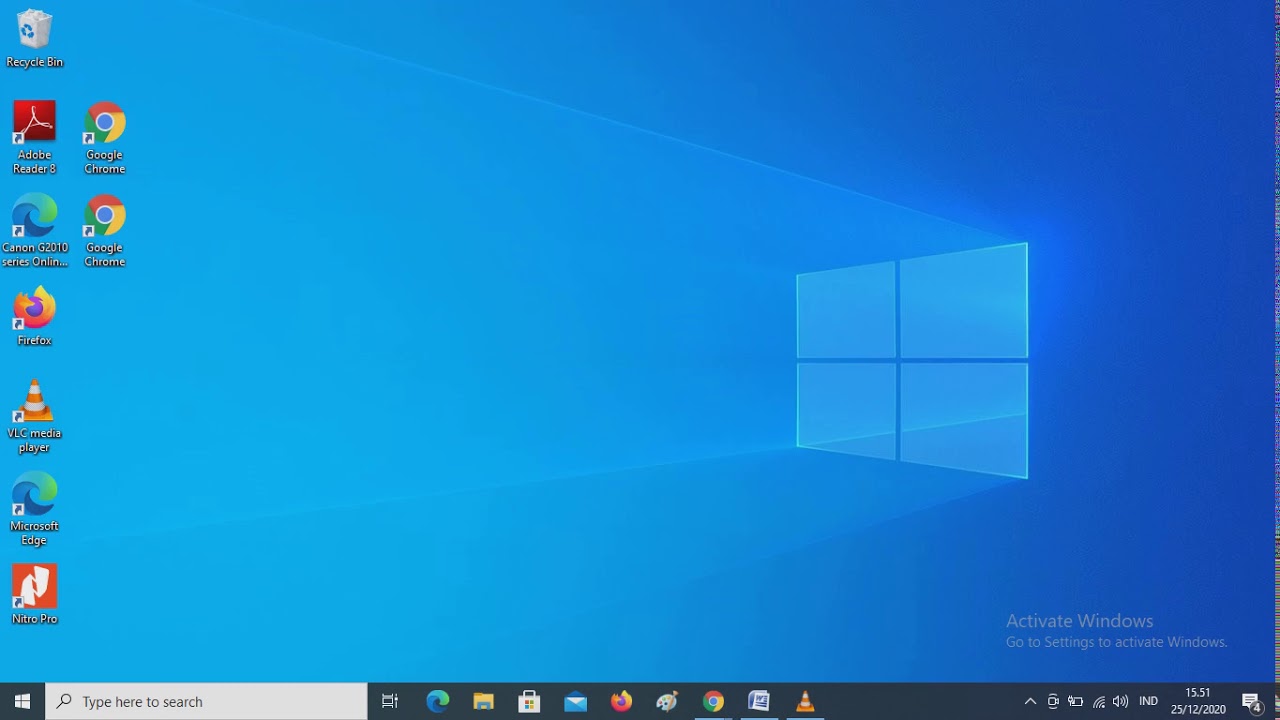Image resolution: width=1280 pixels, height=720 pixels.
Task: Launch Firefox from the taskbar
Action: [621, 701]
